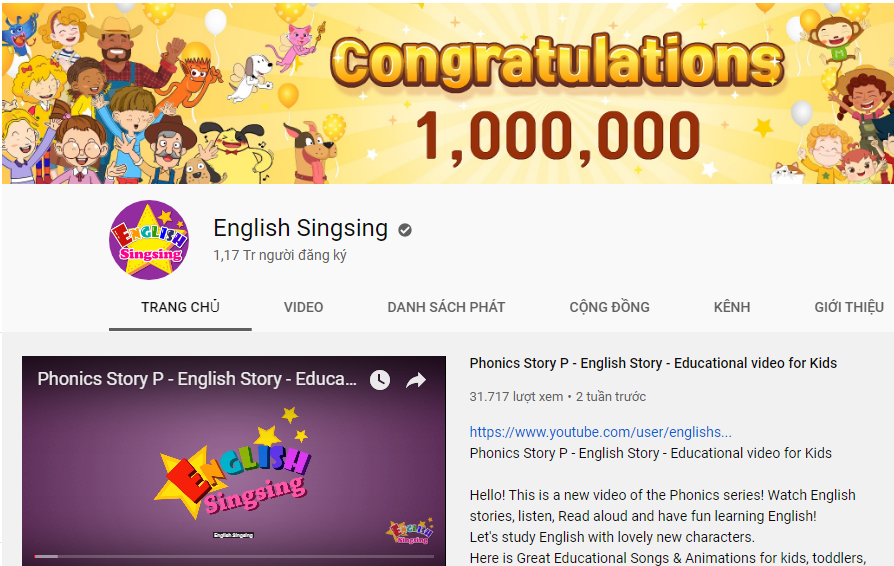The height and width of the screenshot is (566, 894).
Task: Click the Watch Later clock icon
Action: click(380, 380)
